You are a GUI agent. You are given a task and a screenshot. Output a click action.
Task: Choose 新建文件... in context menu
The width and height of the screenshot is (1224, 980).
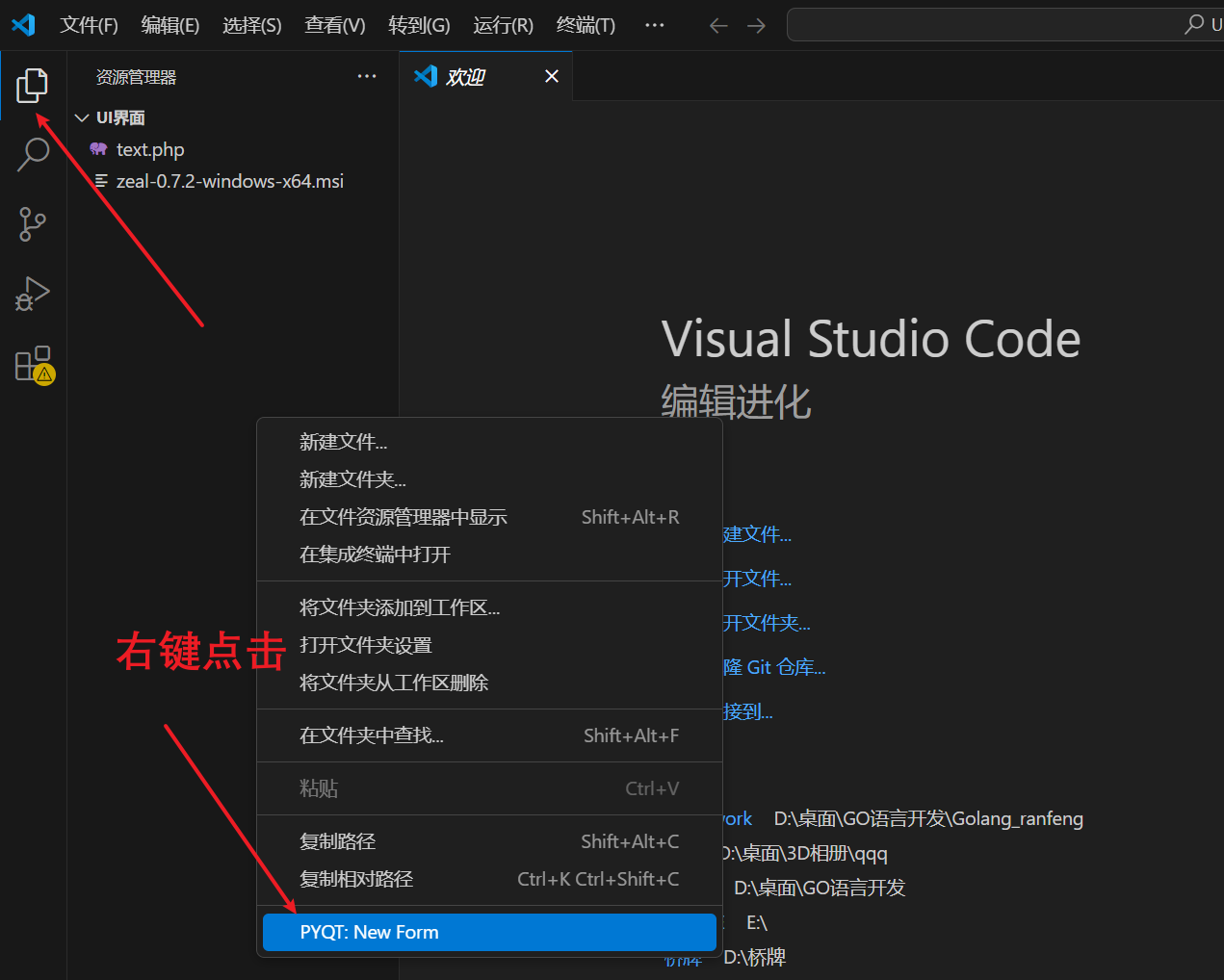(x=489, y=442)
